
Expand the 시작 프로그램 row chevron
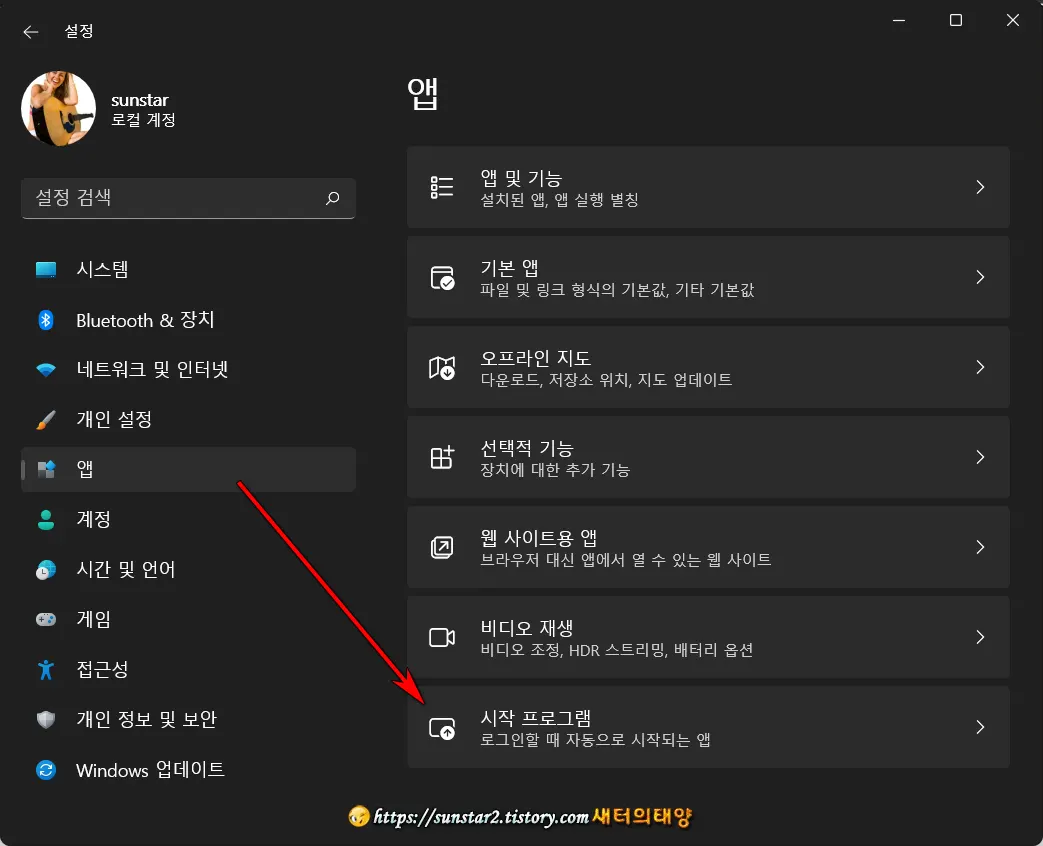(980, 727)
